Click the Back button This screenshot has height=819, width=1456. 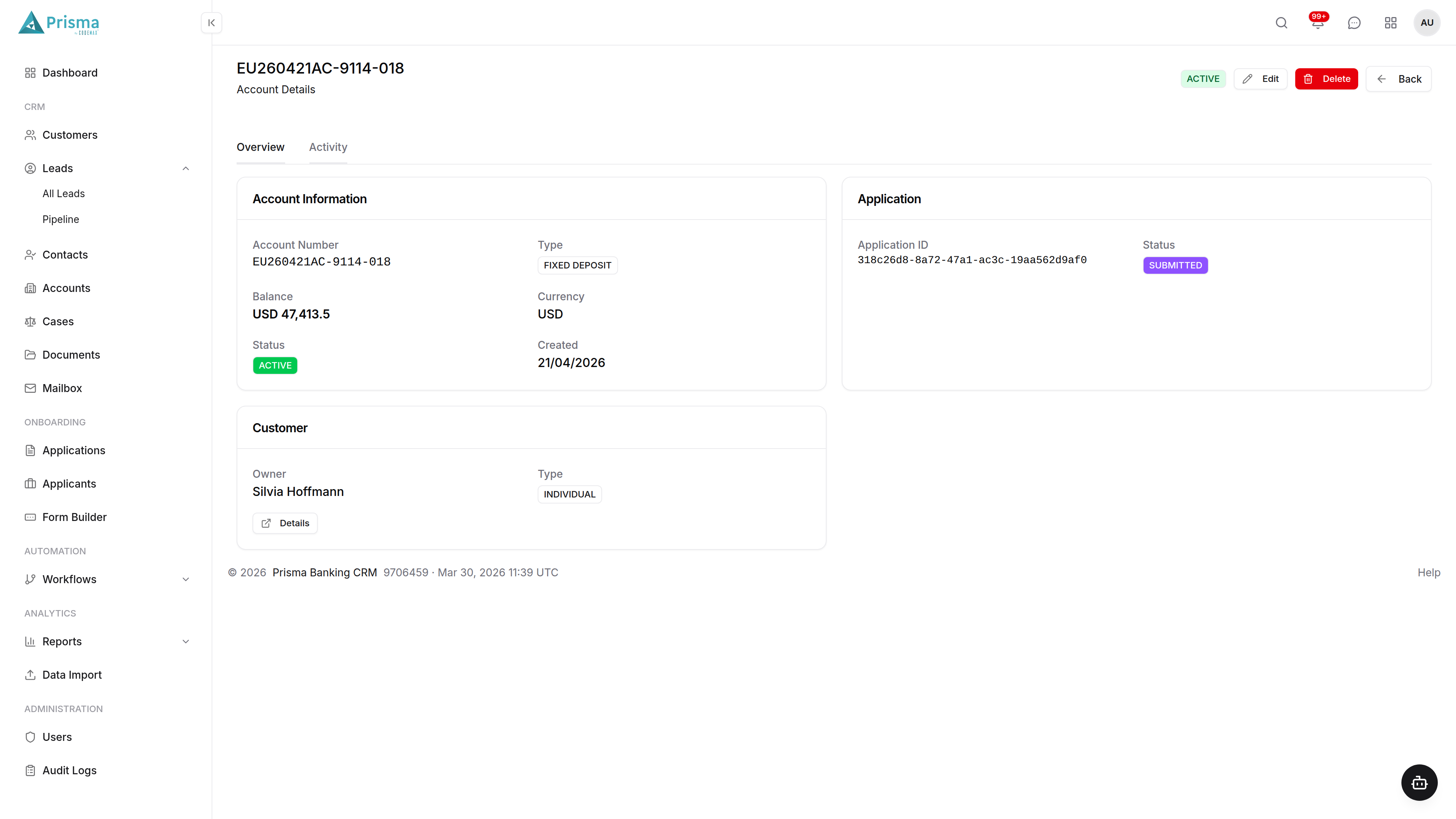pyautogui.click(x=1398, y=79)
